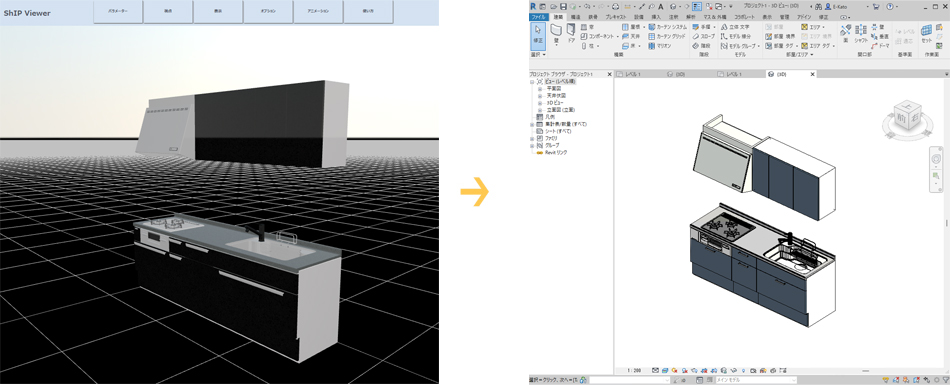The image size is (950, 385).
Task: Select the エリア タグ tool
Action: click(817, 45)
